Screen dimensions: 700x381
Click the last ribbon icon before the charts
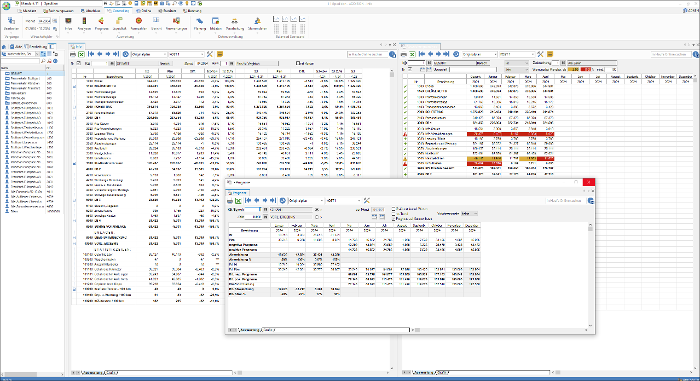pyautogui.click(x=257, y=21)
